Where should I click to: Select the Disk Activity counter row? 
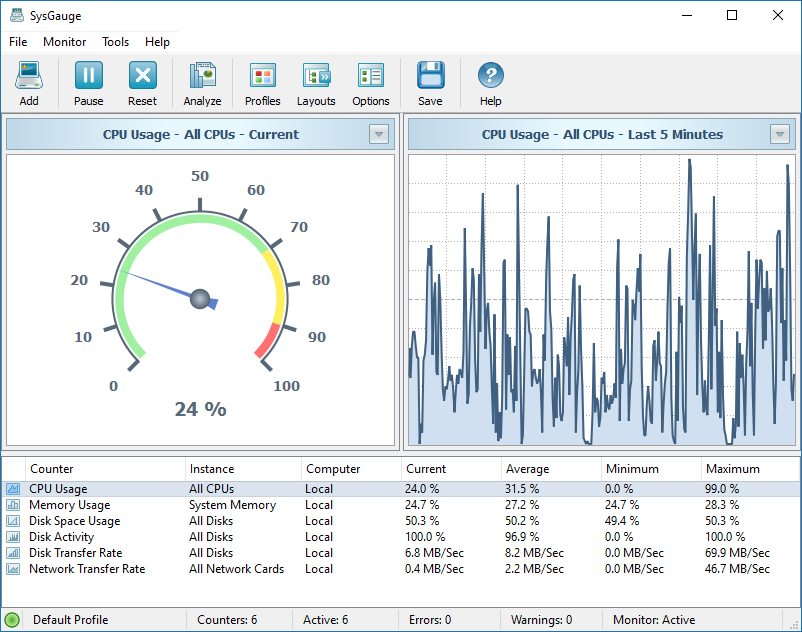[62, 537]
